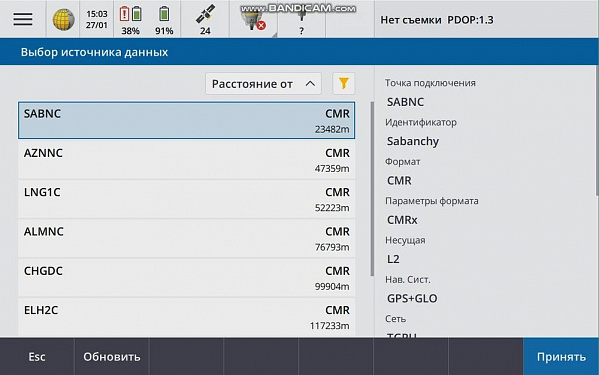Image resolution: width=599 pixels, height=375 pixels.
Task: Click the distance 47359m in AZNNC row
Action: [x=332, y=169]
